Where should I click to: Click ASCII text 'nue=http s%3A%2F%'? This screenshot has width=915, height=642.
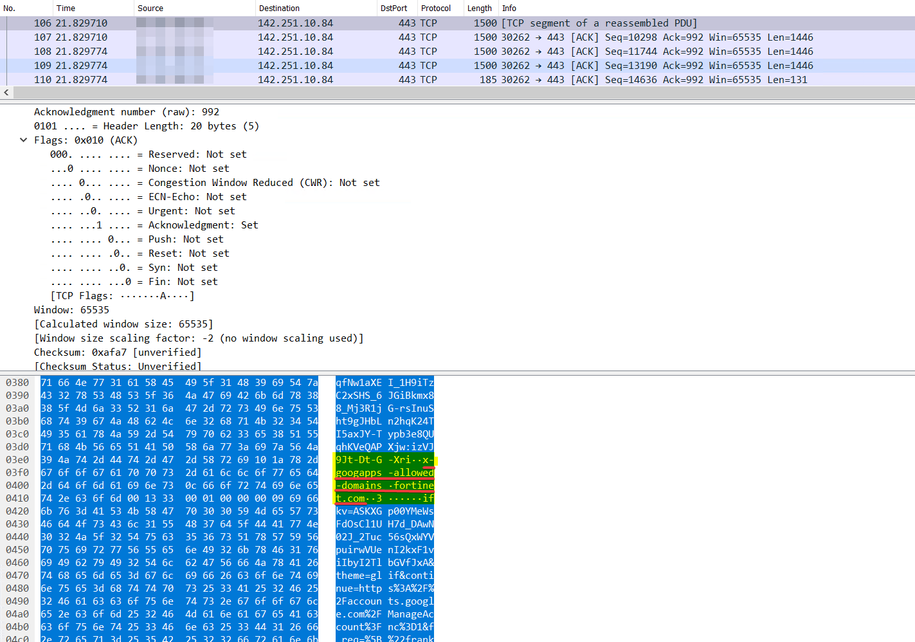coord(385,588)
